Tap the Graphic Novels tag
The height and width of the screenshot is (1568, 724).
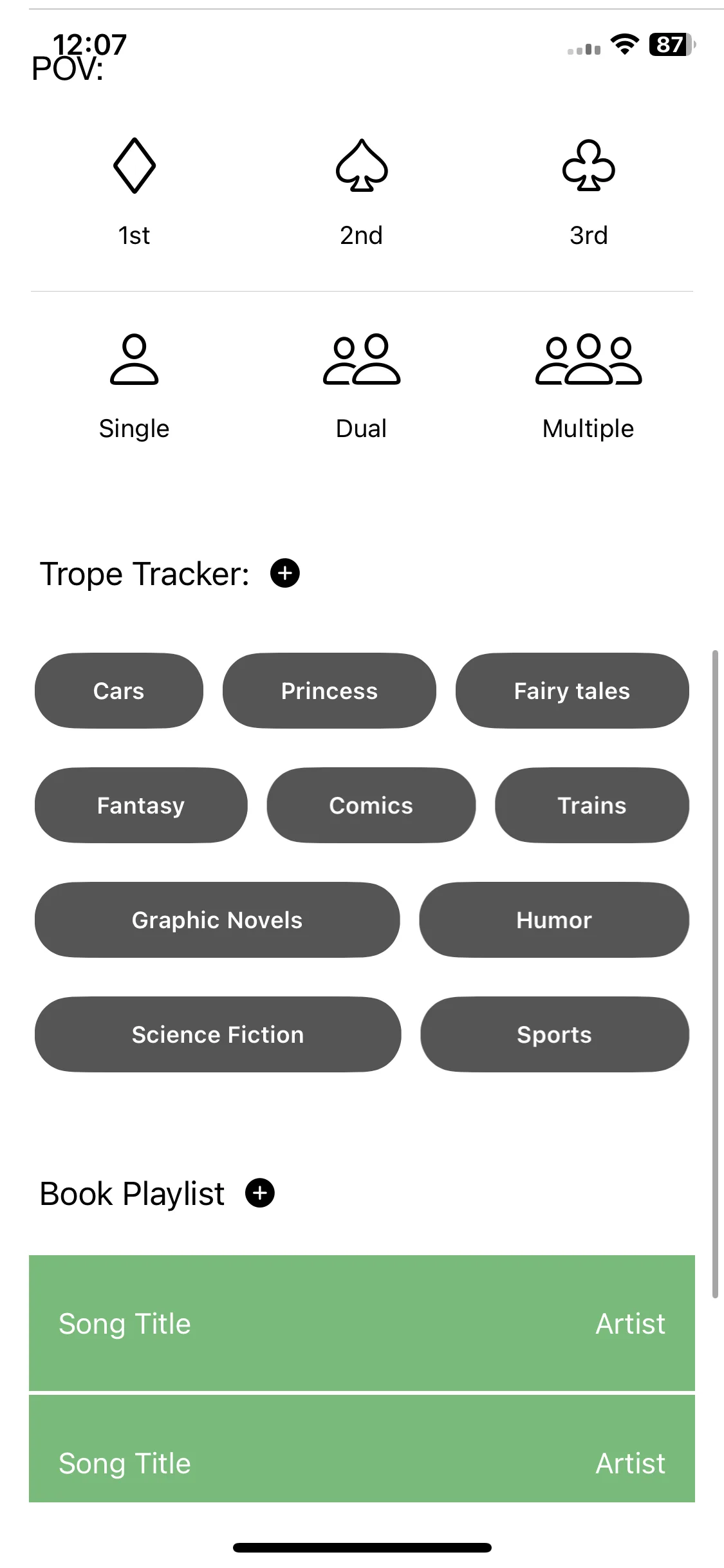click(x=218, y=920)
